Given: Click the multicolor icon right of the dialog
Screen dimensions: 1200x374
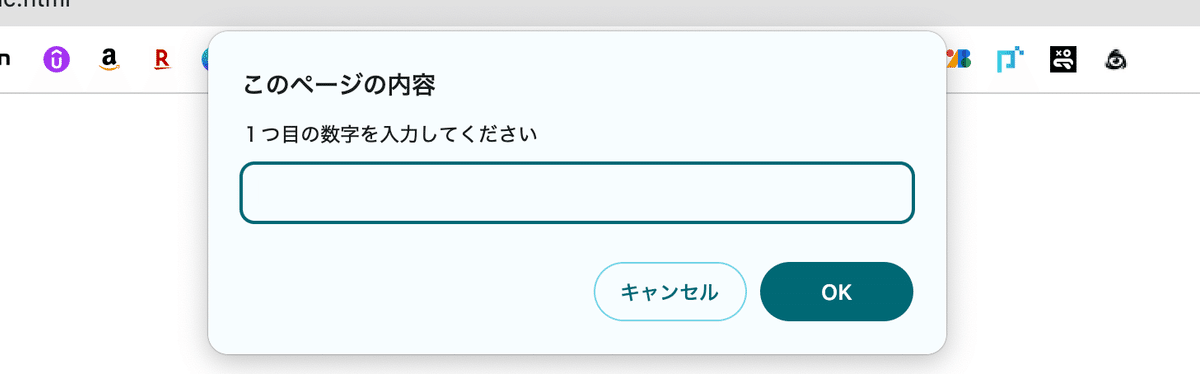Looking at the screenshot, I should 959,60.
